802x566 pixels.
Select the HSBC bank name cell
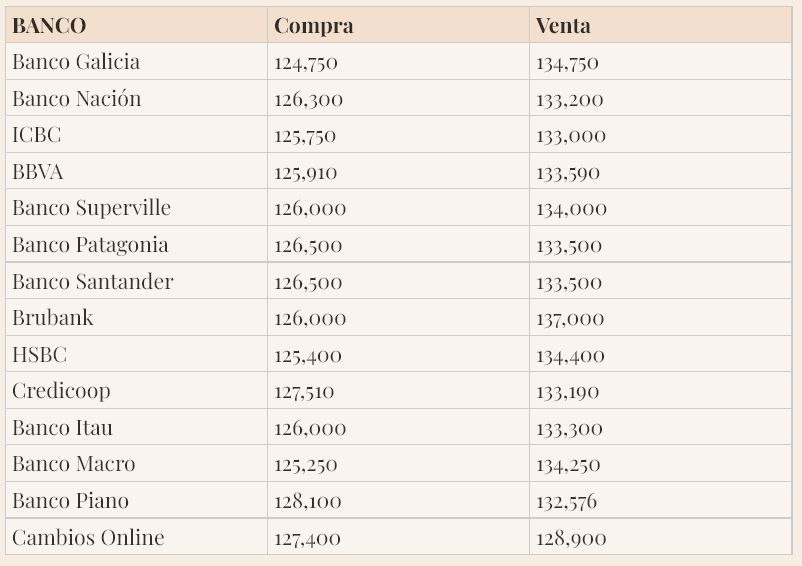point(39,355)
